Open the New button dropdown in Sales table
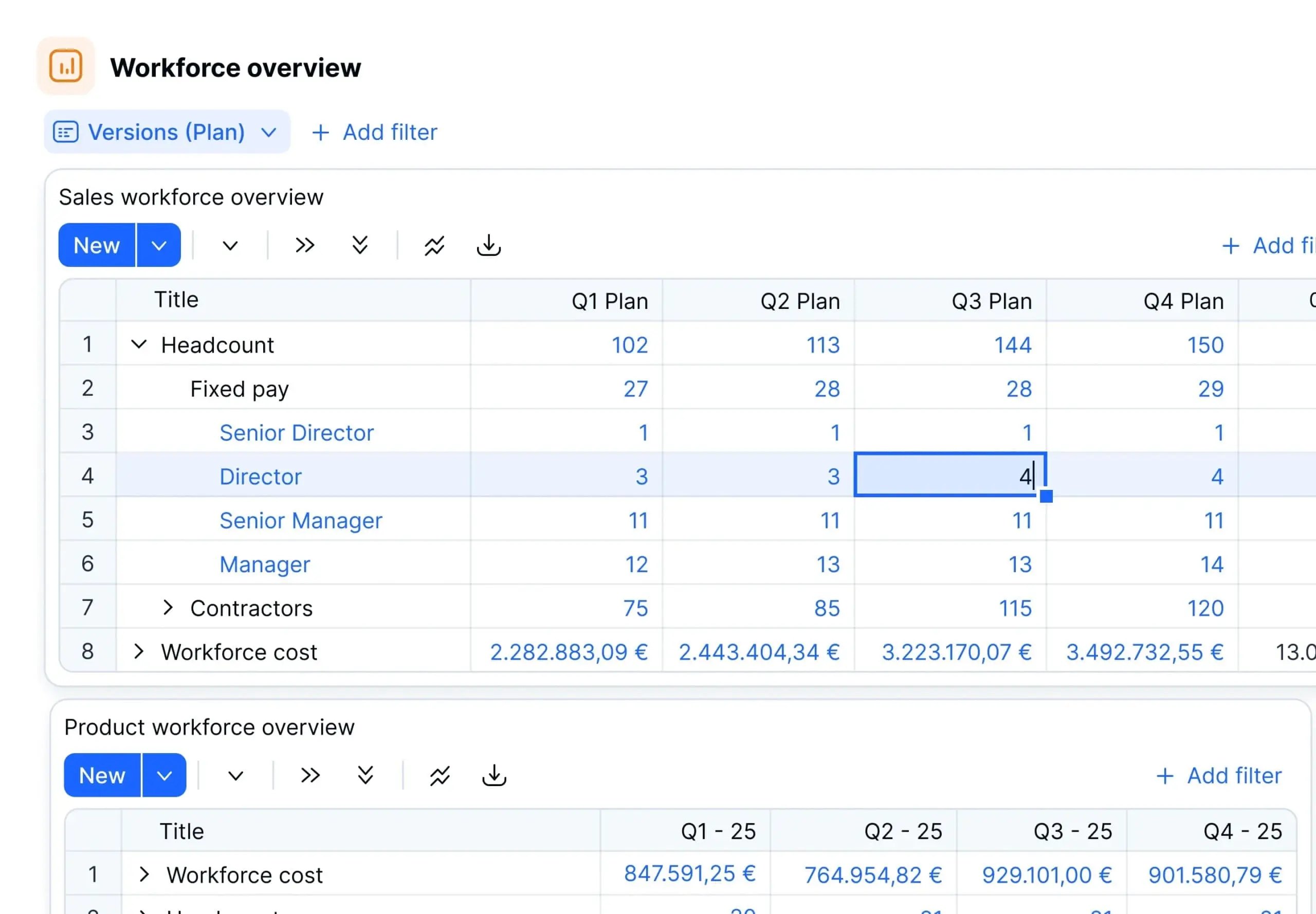Viewport: 1316px width, 914px height. 159,245
